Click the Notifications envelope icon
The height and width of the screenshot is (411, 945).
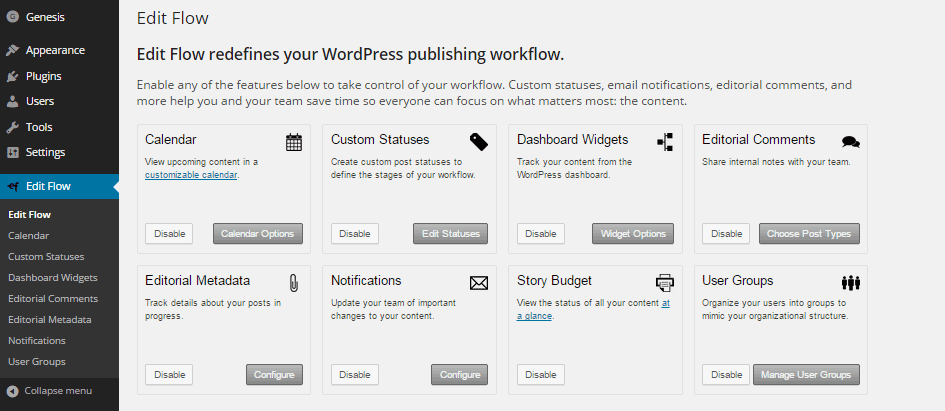click(479, 283)
